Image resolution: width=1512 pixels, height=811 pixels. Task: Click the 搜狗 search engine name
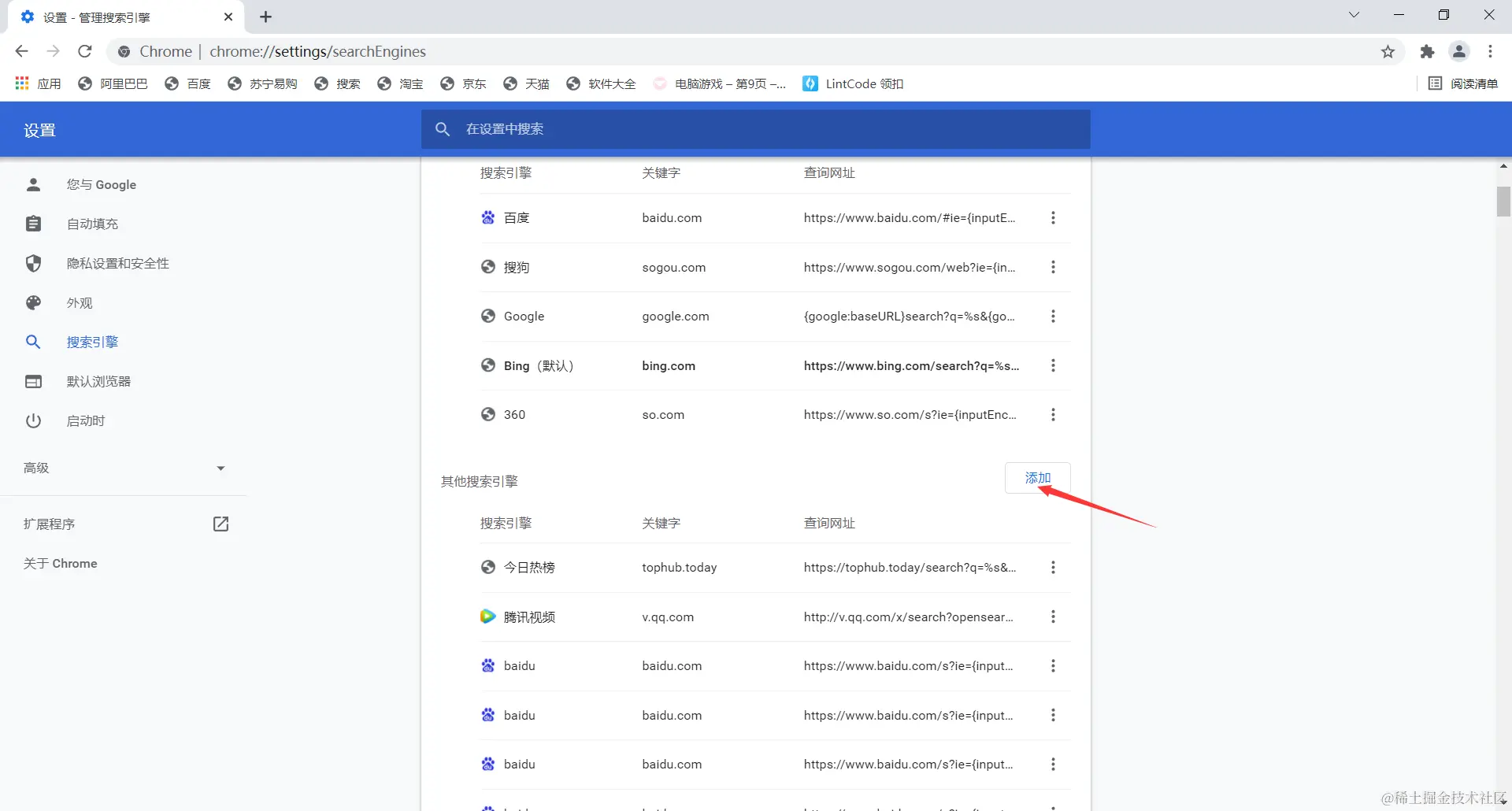pos(517,268)
